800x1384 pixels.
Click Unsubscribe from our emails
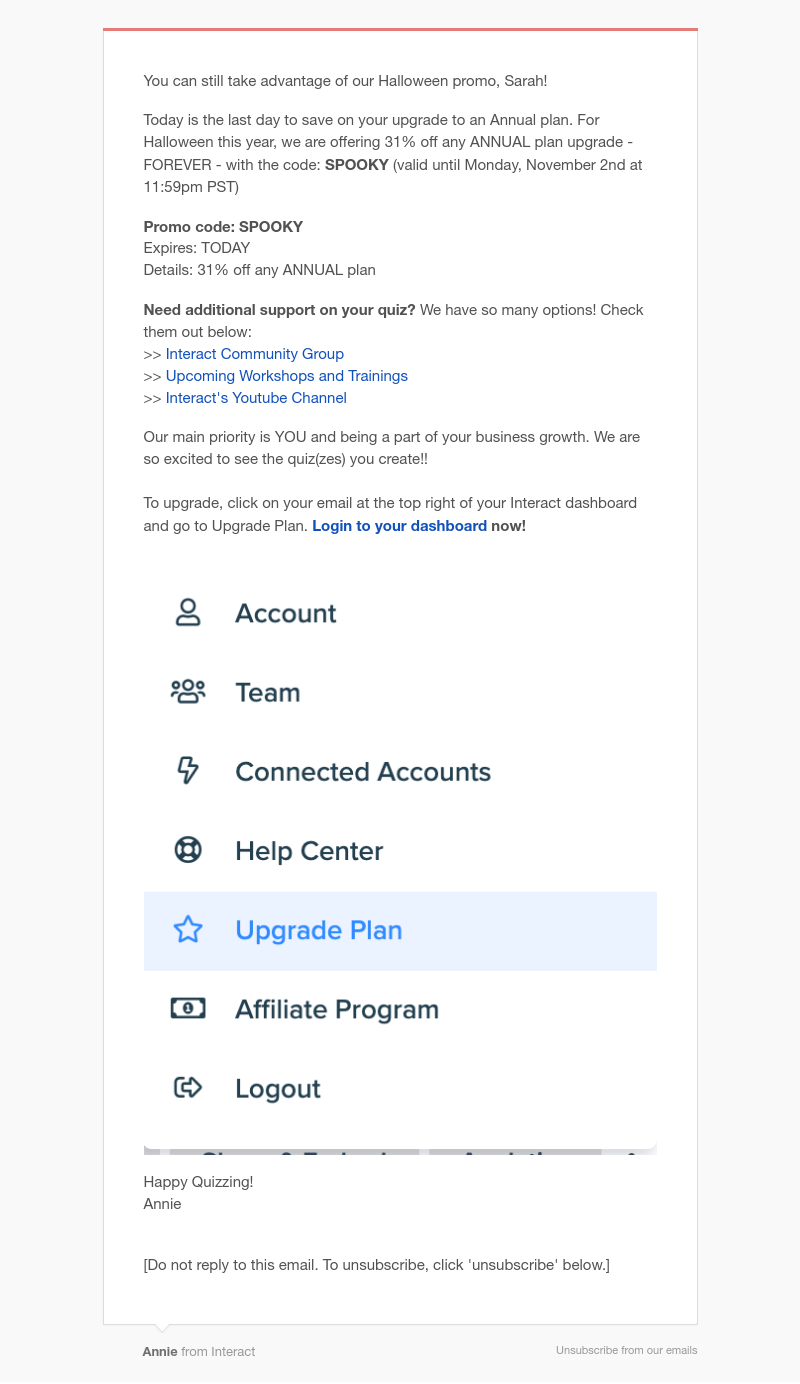(627, 1350)
